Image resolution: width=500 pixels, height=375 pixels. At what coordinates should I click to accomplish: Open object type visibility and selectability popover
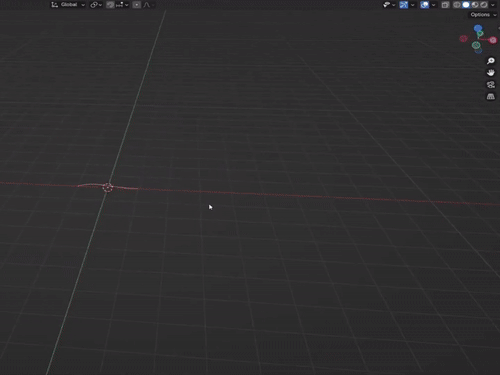click(389, 5)
